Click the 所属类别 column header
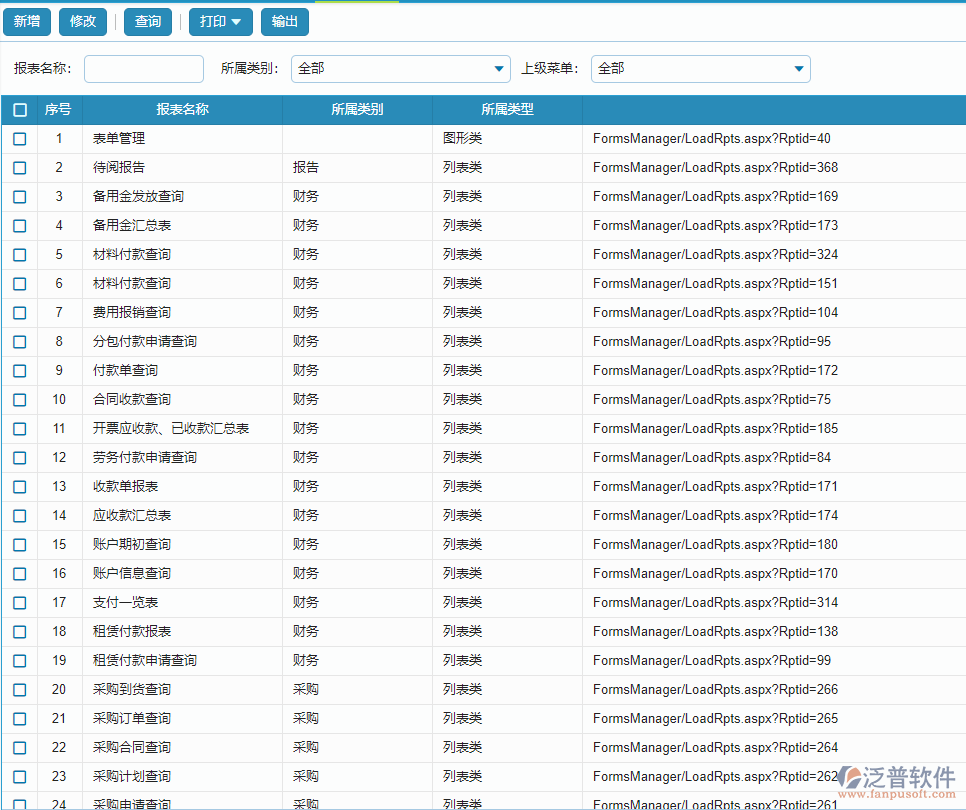The image size is (966, 810). click(x=356, y=110)
